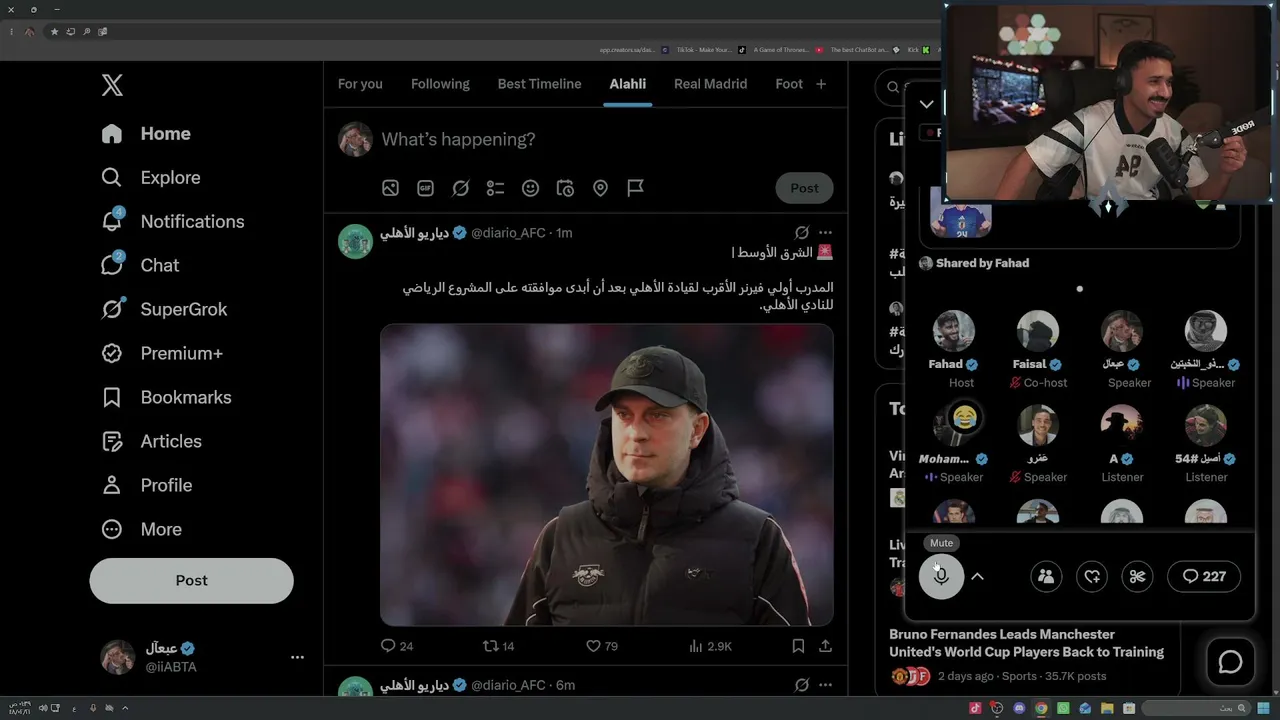Screen dimensions: 1280x720
Task: Enlarge the coach photo in the tweet
Action: (606, 475)
